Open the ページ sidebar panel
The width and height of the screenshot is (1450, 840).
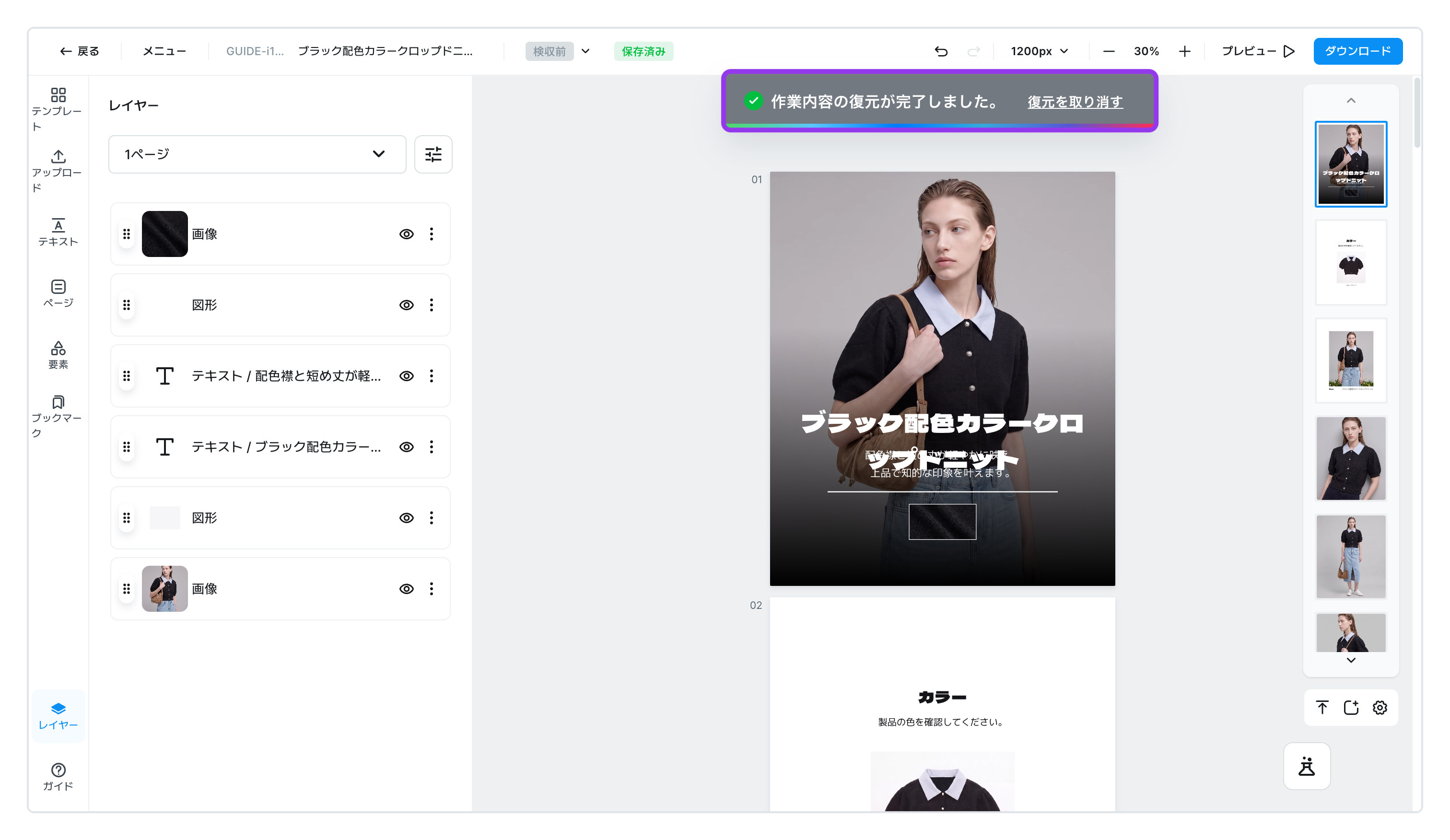click(58, 293)
